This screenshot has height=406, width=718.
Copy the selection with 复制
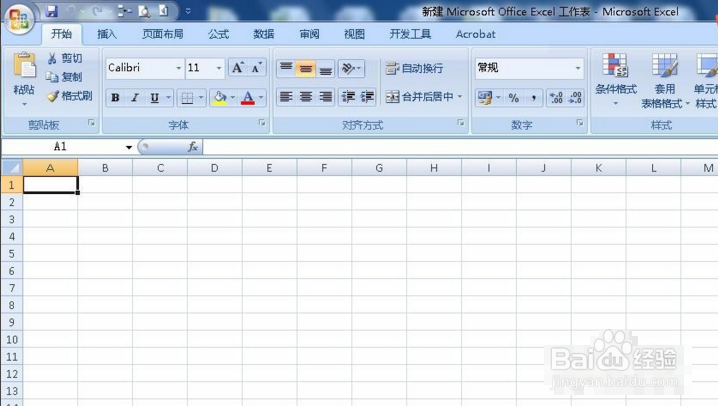[x=64, y=77]
